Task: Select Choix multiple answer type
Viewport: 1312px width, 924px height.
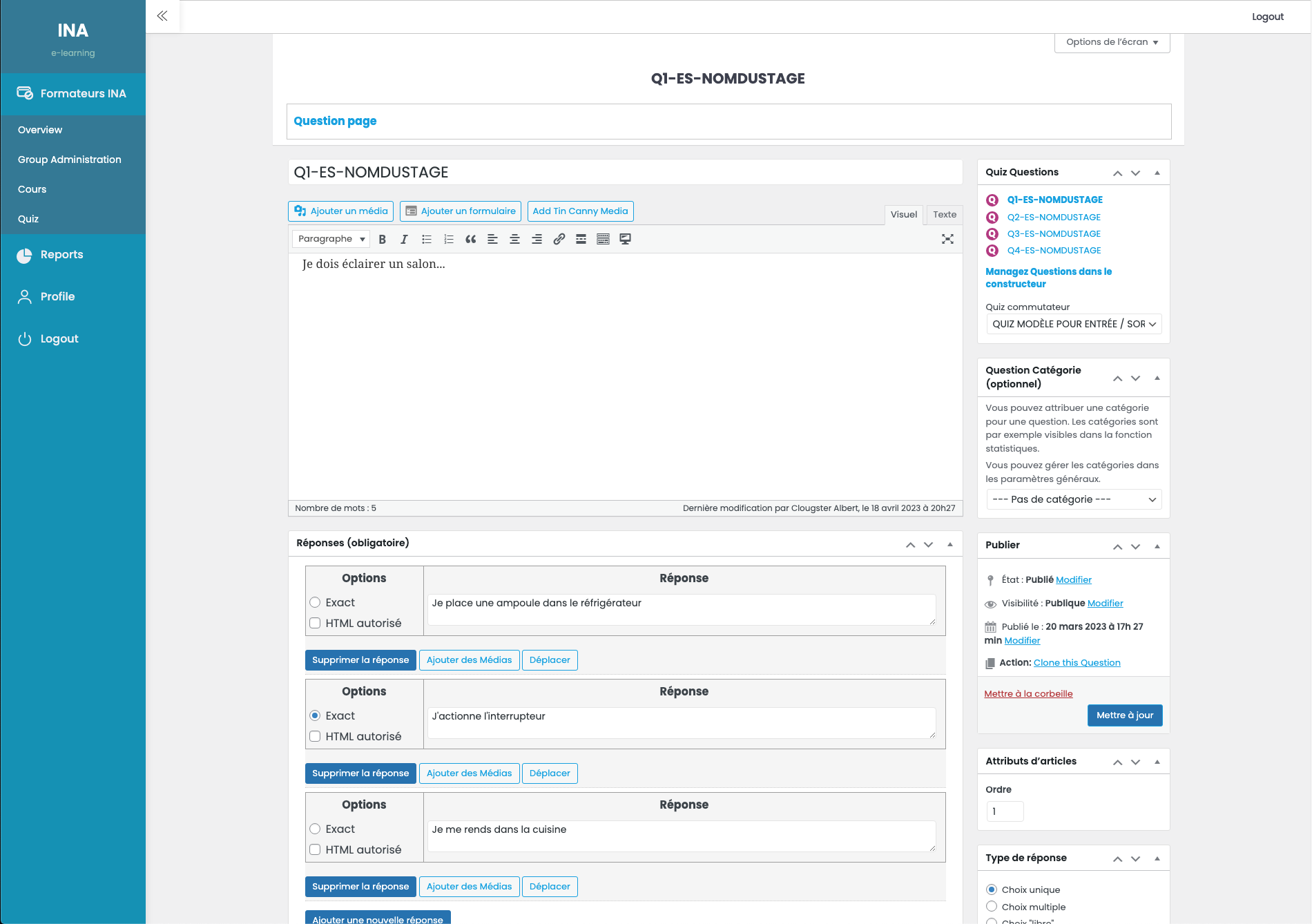Action: pyautogui.click(x=992, y=906)
